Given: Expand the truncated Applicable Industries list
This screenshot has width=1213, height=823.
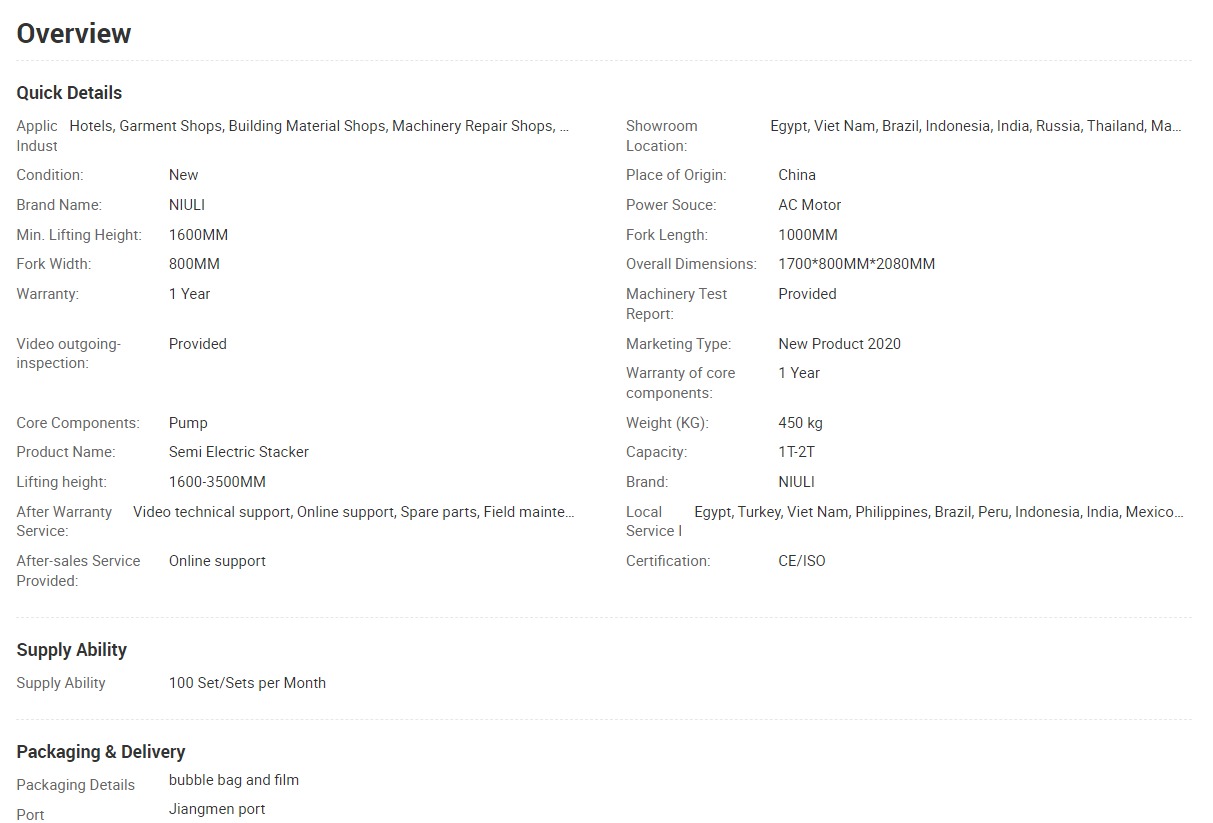Looking at the screenshot, I should pos(564,126).
